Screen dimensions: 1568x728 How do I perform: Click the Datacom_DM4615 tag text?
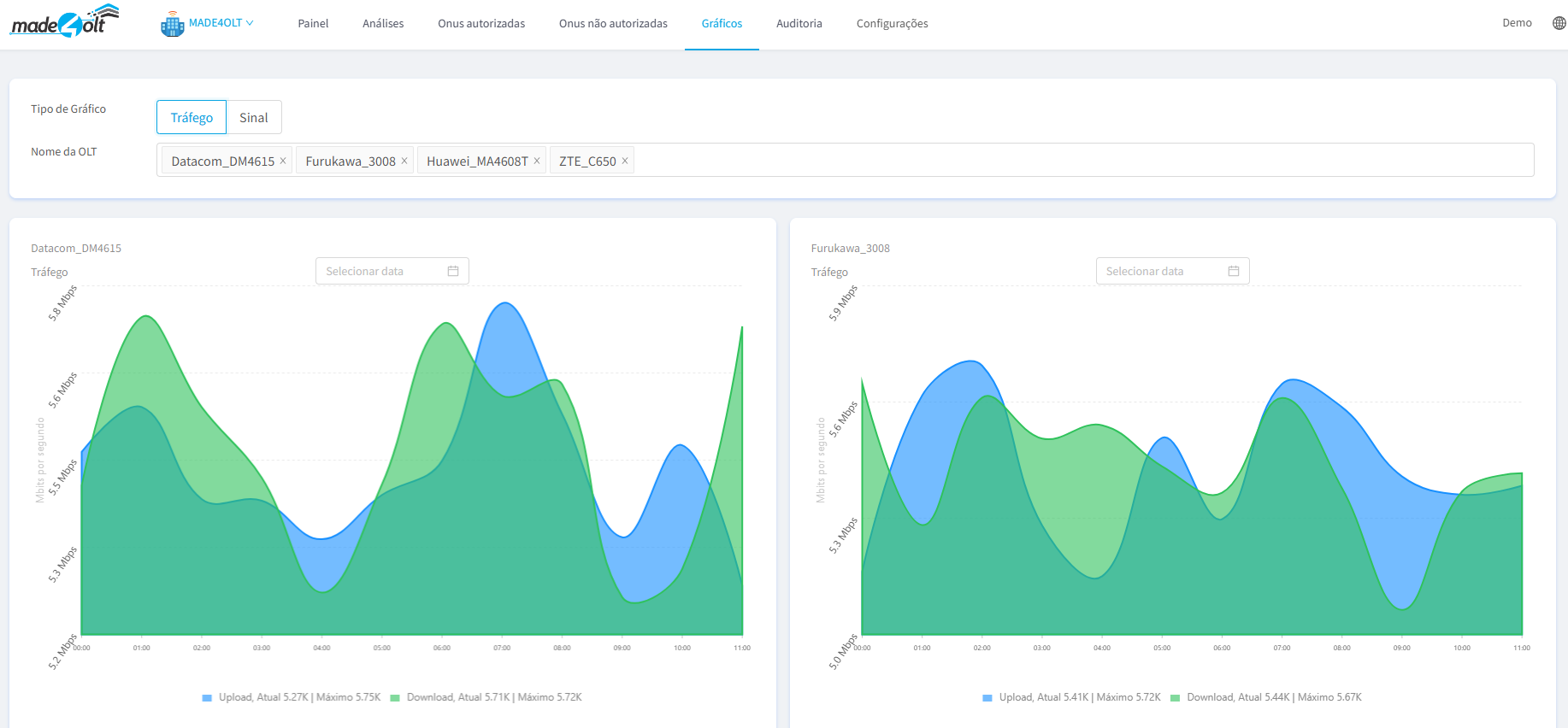click(x=222, y=161)
